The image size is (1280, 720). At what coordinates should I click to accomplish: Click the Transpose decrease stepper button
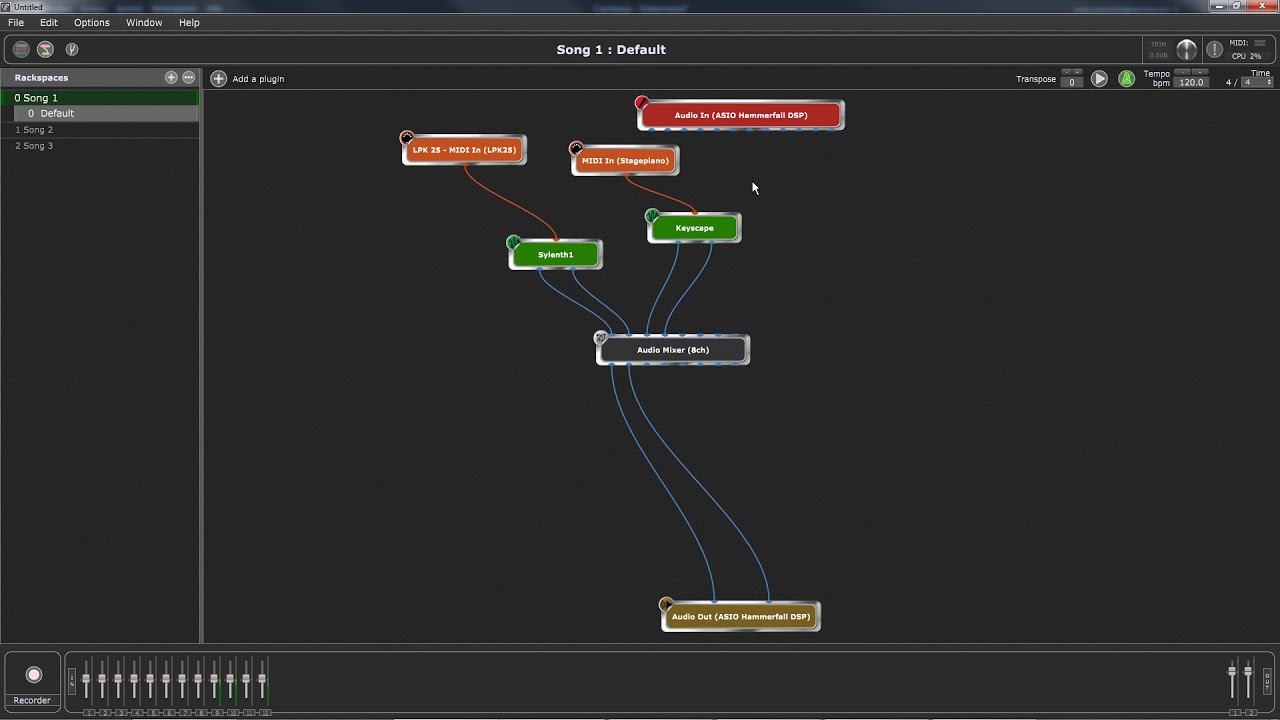[1066, 72]
